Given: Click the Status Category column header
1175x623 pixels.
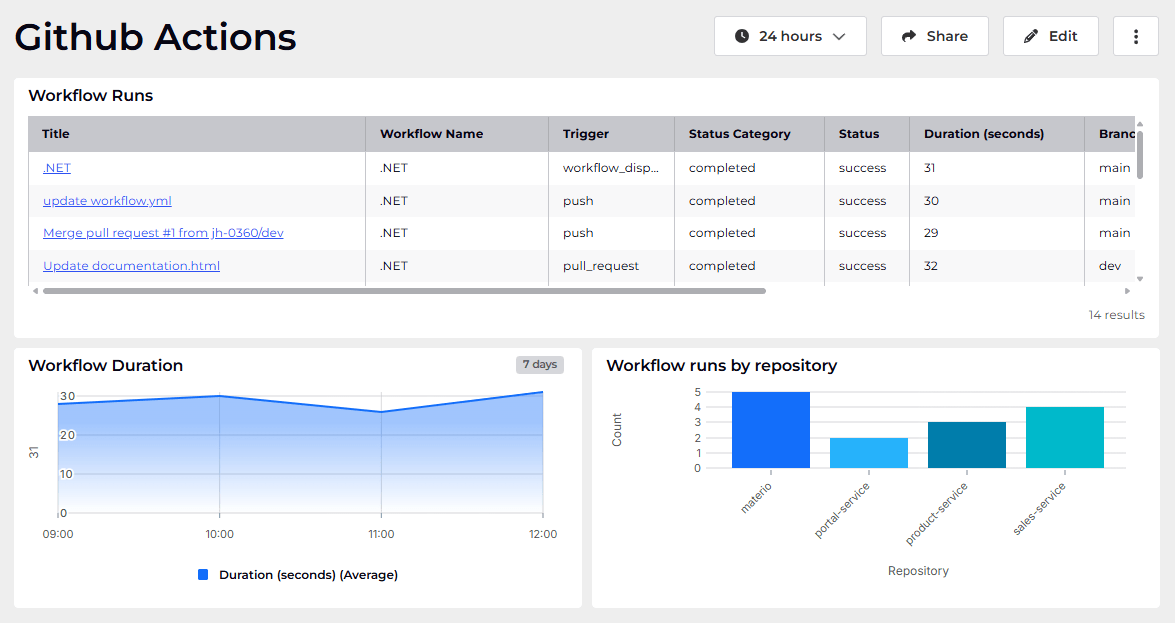Looking at the screenshot, I should coord(739,134).
